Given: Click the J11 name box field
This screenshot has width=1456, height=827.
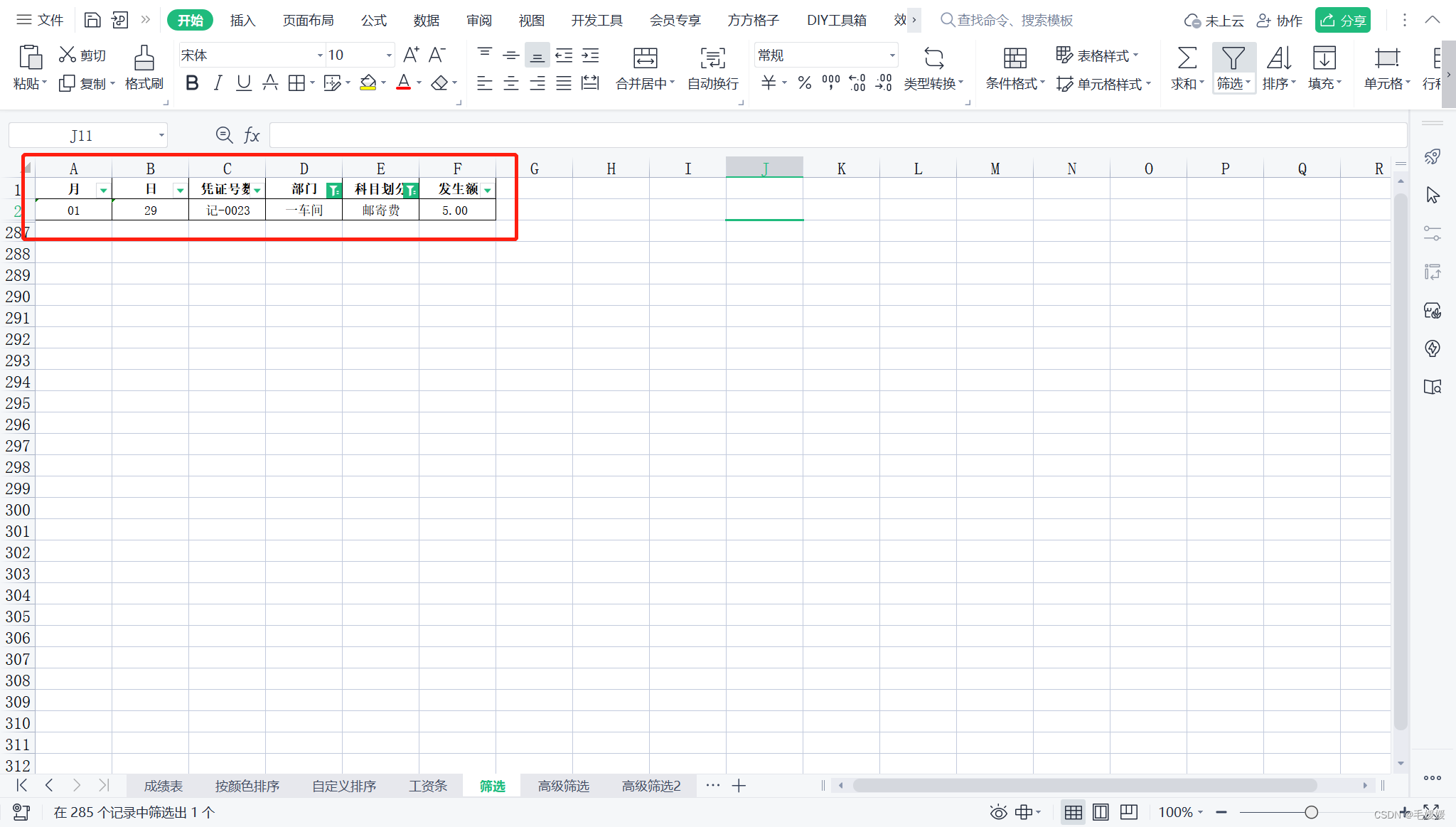Looking at the screenshot, I should 81,135.
